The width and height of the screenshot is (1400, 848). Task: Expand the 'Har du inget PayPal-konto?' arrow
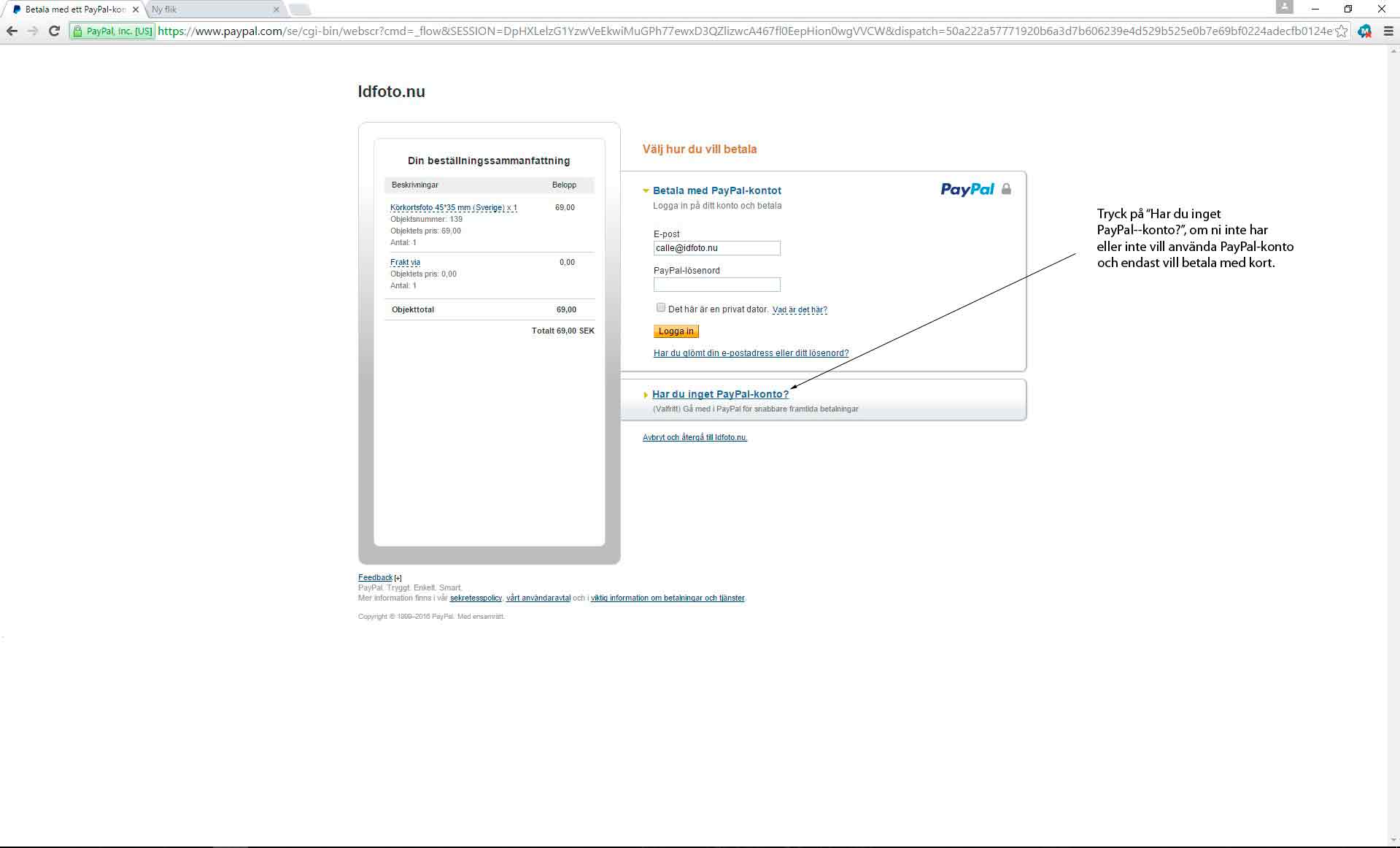[646, 395]
